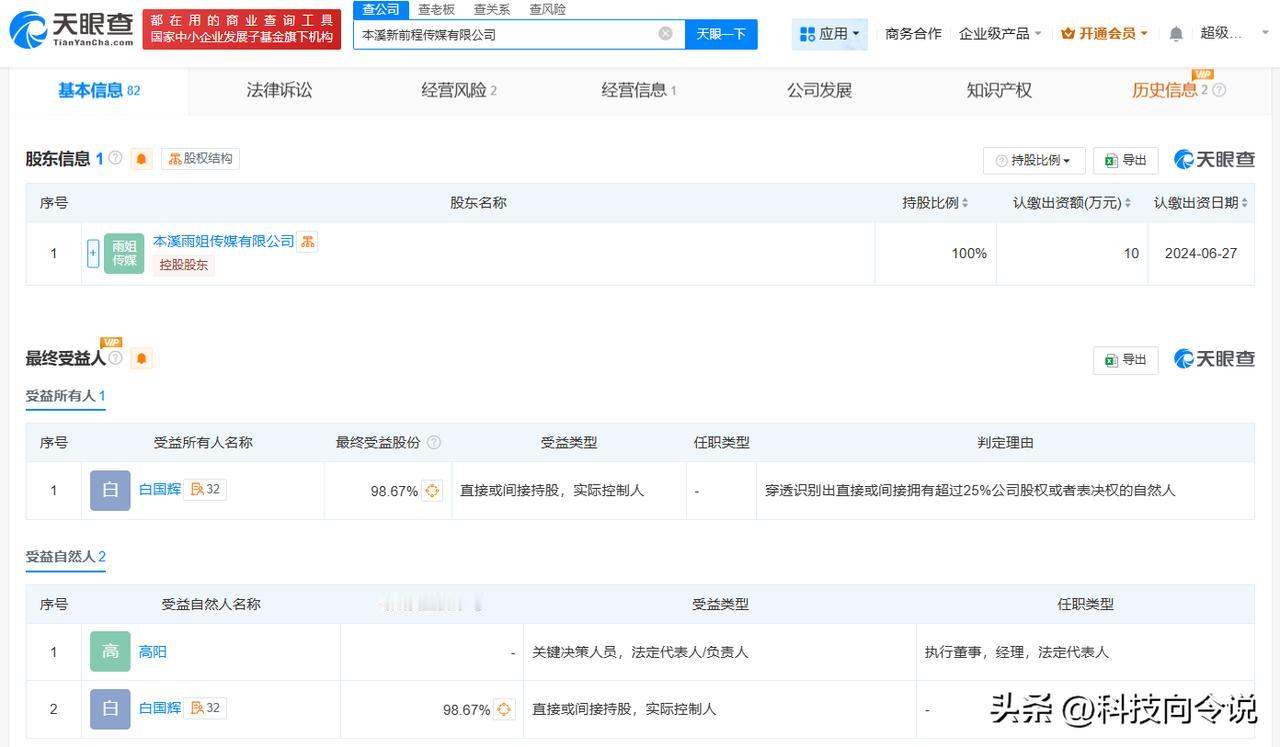Viewport: 1280px width, 747px height.
Task: Sort by the 认缴出资额(万元) column
Action: [1128, 203]
